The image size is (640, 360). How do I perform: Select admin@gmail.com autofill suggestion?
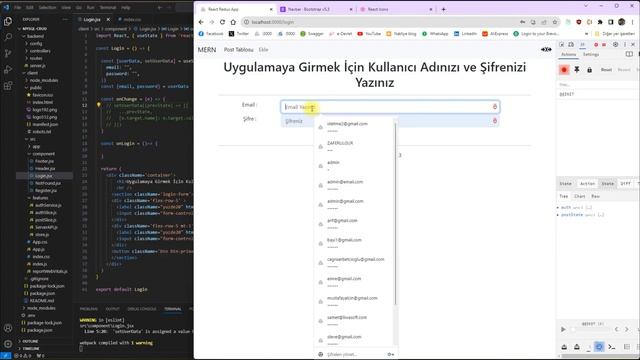354,204
